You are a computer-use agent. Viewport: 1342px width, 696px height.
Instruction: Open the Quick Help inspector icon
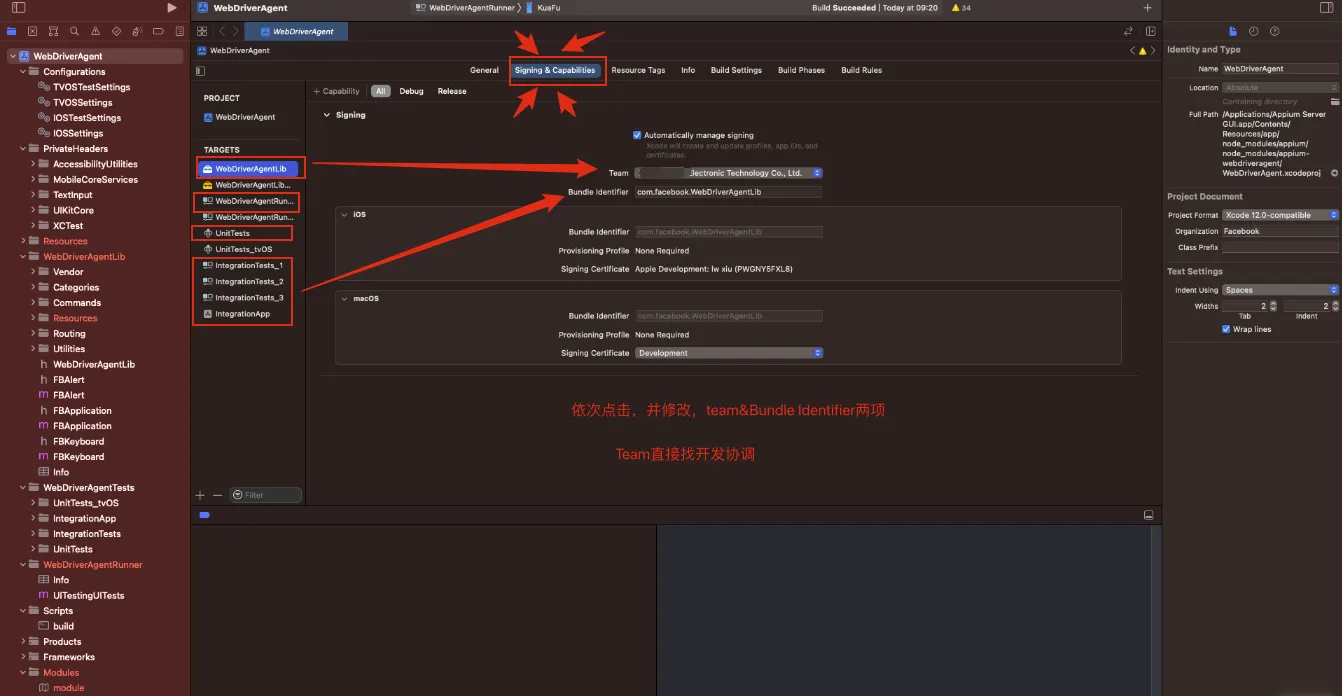pos(1275,31)
